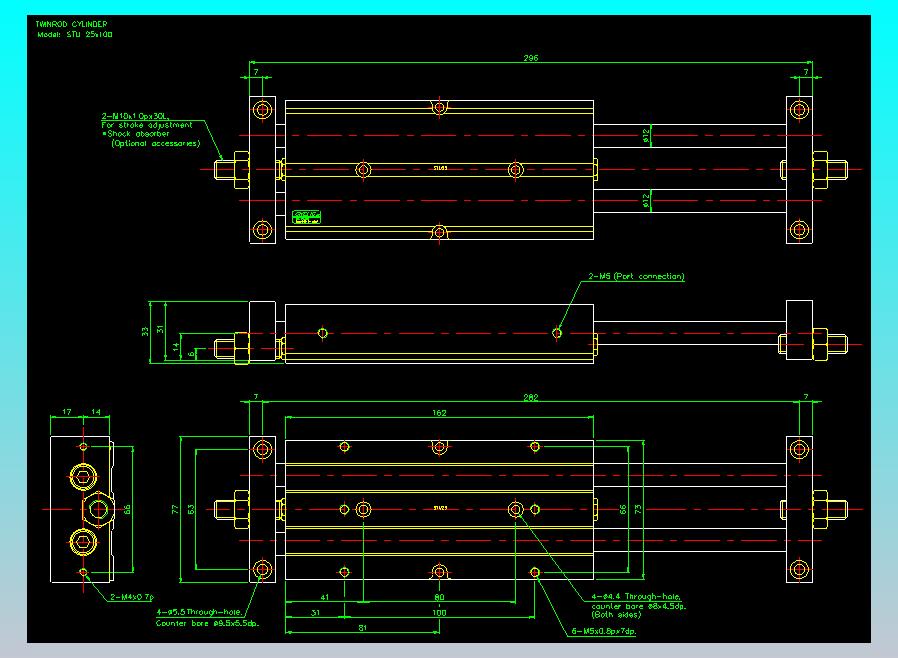
Task: Click the 6 dimension in side view
Action: pos(191,354)
